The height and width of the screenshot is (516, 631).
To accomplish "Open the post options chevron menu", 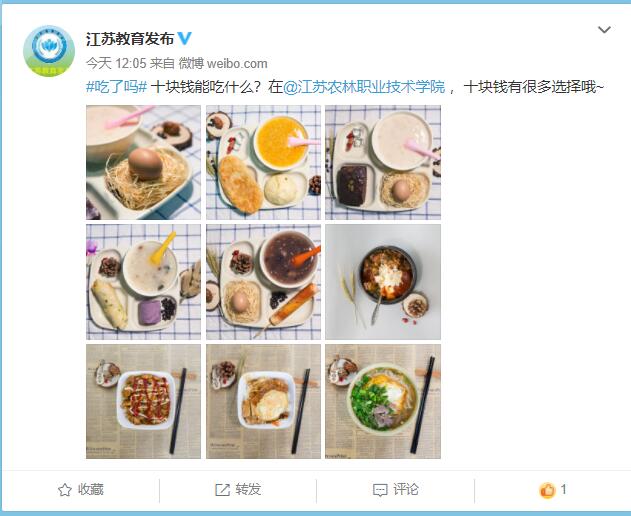I will tap(604, 29).
